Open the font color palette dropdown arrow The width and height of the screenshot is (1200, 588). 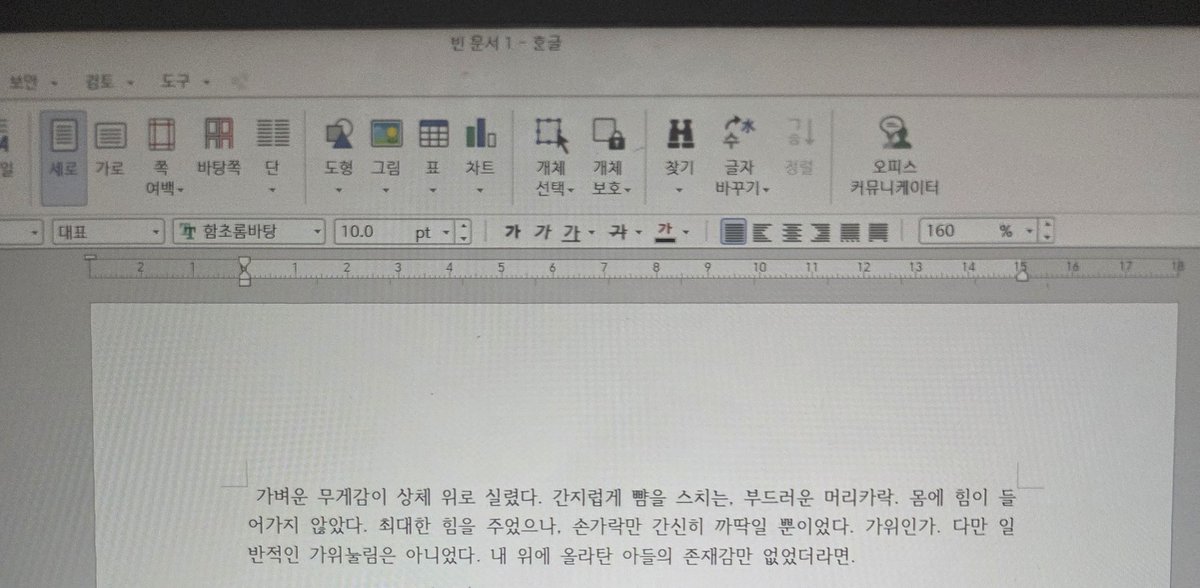coord(685,233)
